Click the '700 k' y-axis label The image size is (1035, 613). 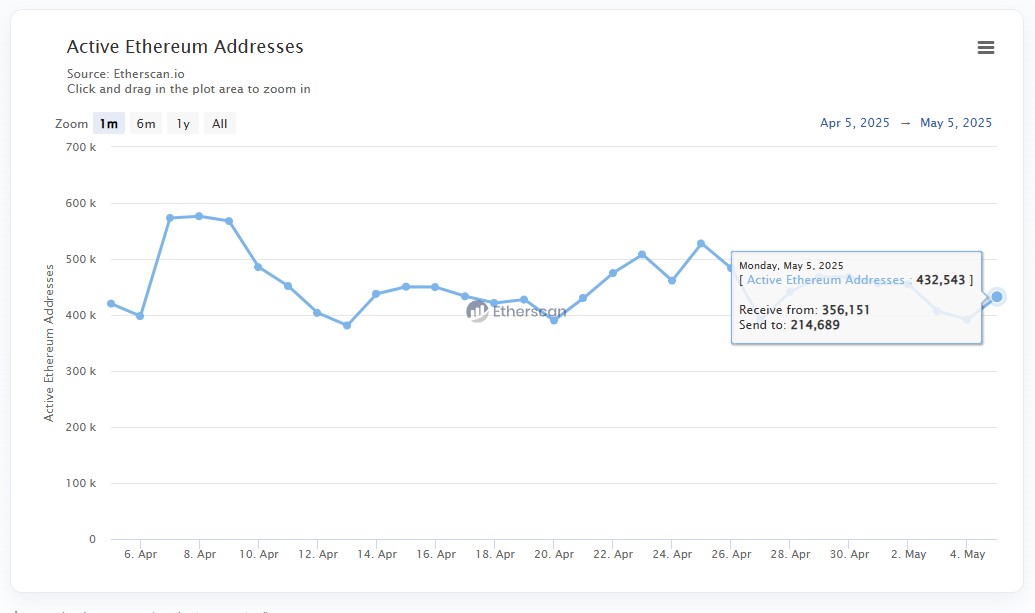pyautogui.click(x=81, y=147)
